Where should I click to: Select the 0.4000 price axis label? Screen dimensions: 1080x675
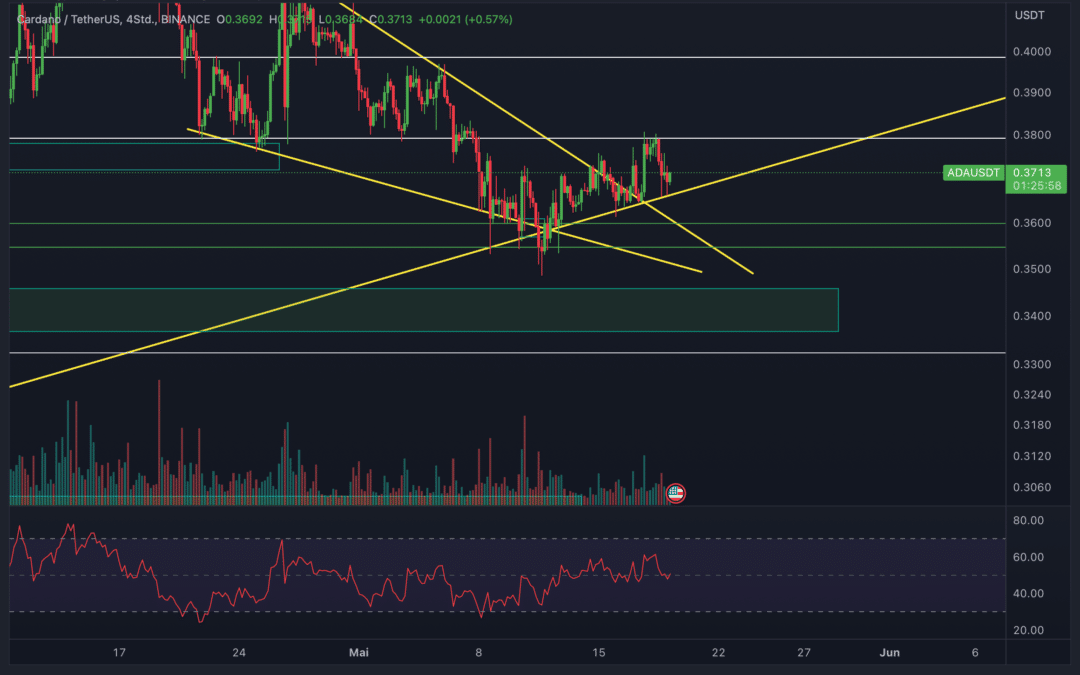(x=1032, y=52)
